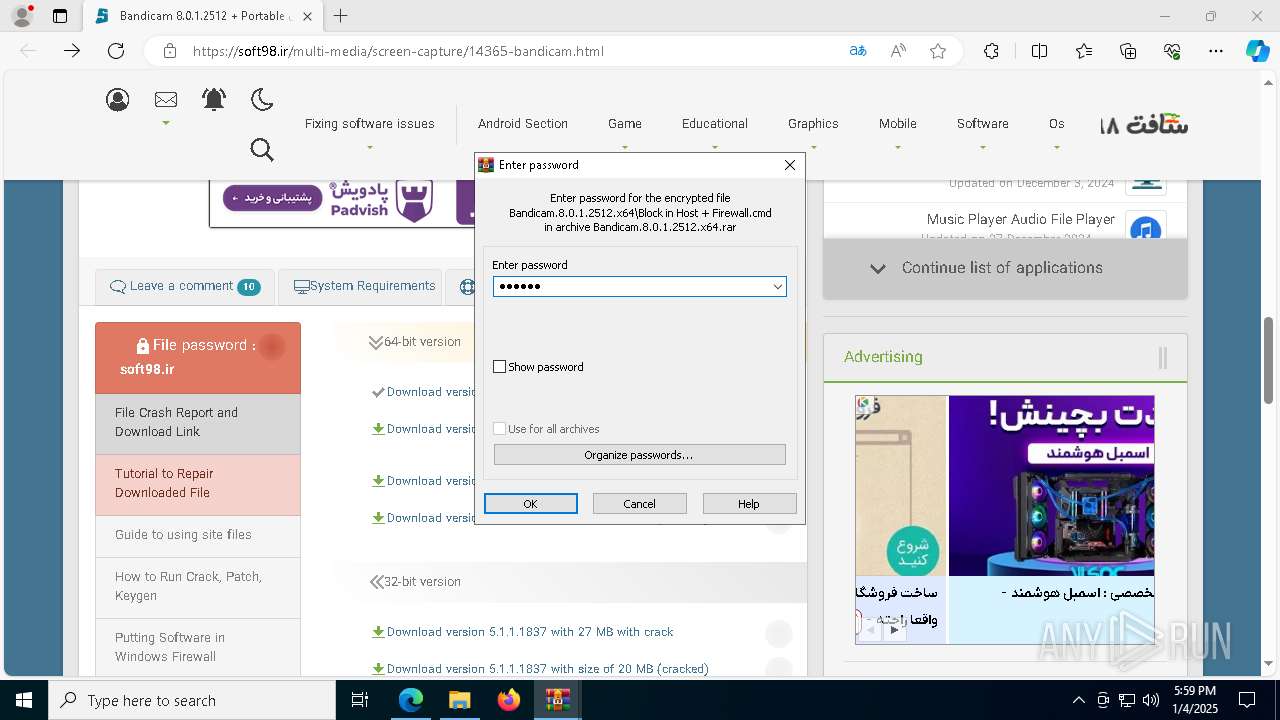
Task: Expand Software menu dropdown
Action: (x=983, y=124)
